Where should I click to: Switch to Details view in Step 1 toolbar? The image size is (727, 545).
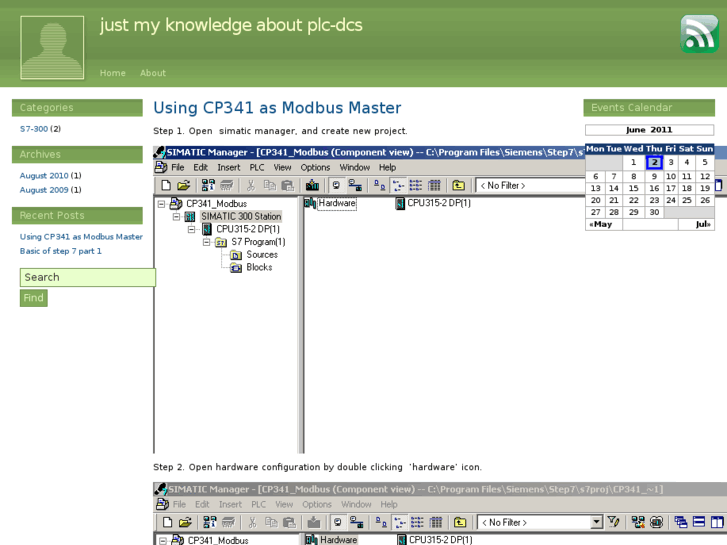[434, 186]
